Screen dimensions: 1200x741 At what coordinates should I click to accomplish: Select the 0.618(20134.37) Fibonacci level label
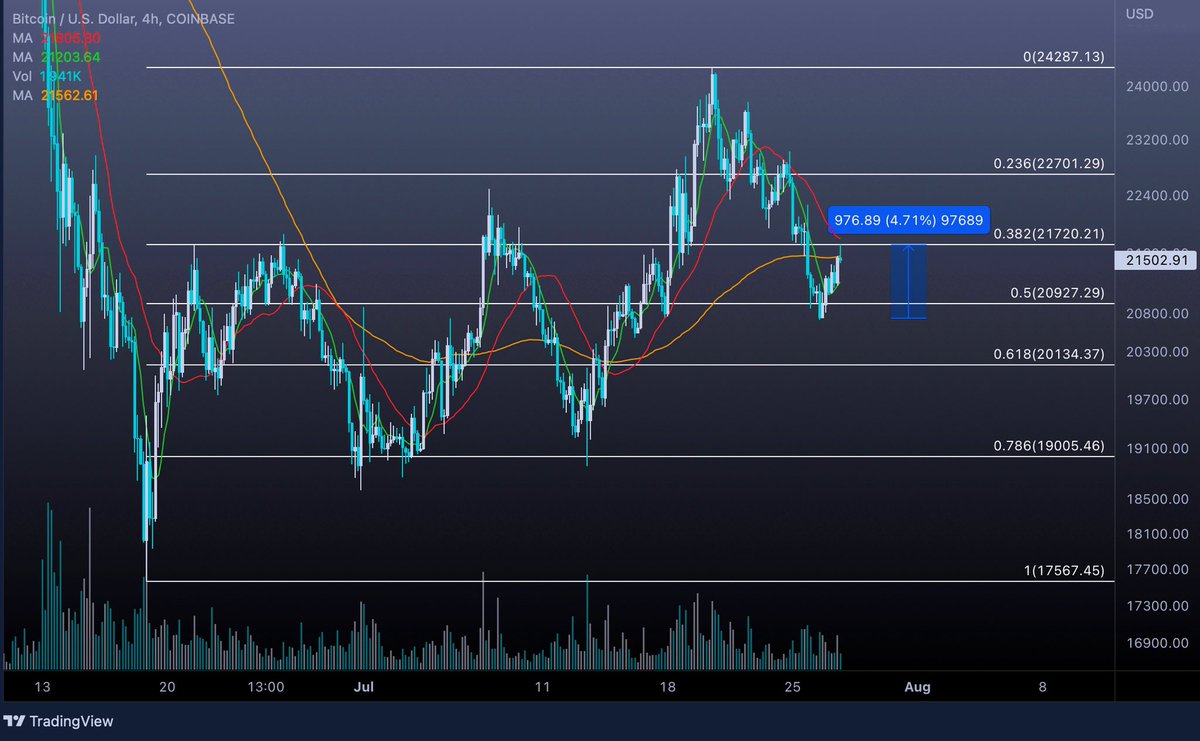(1049, 354)
